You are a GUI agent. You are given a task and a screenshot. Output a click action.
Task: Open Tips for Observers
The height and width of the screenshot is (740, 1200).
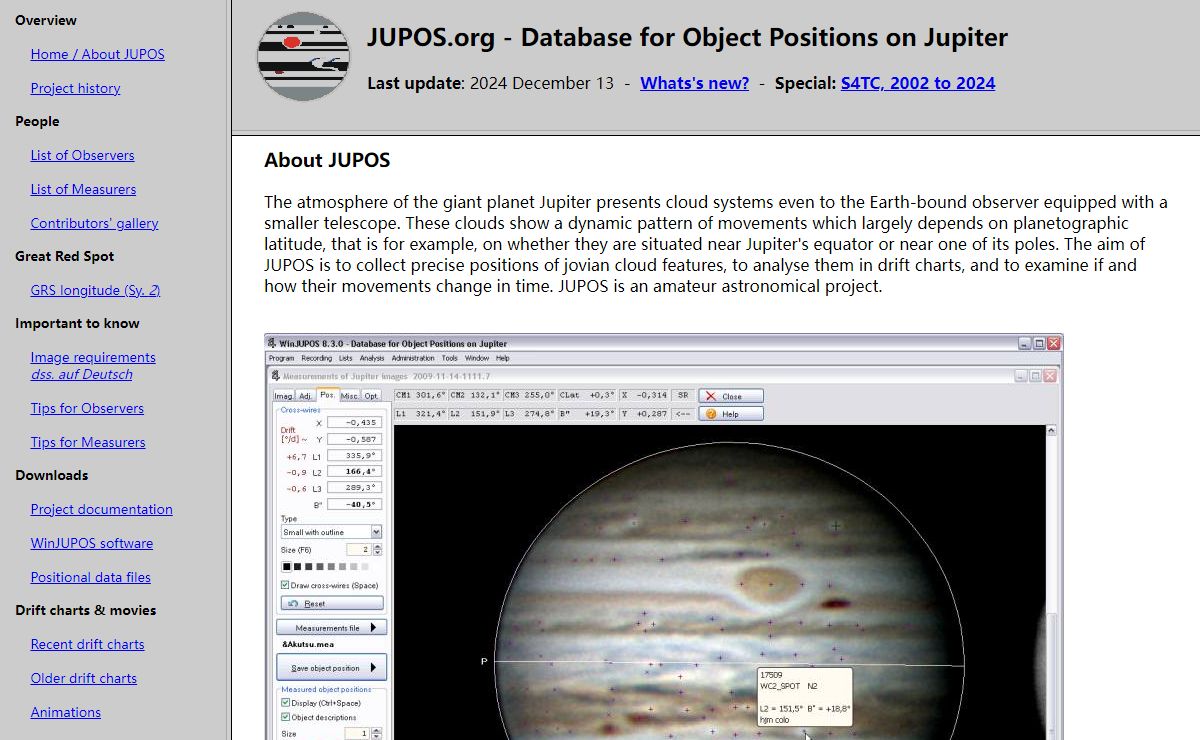[x=87, y=408]
